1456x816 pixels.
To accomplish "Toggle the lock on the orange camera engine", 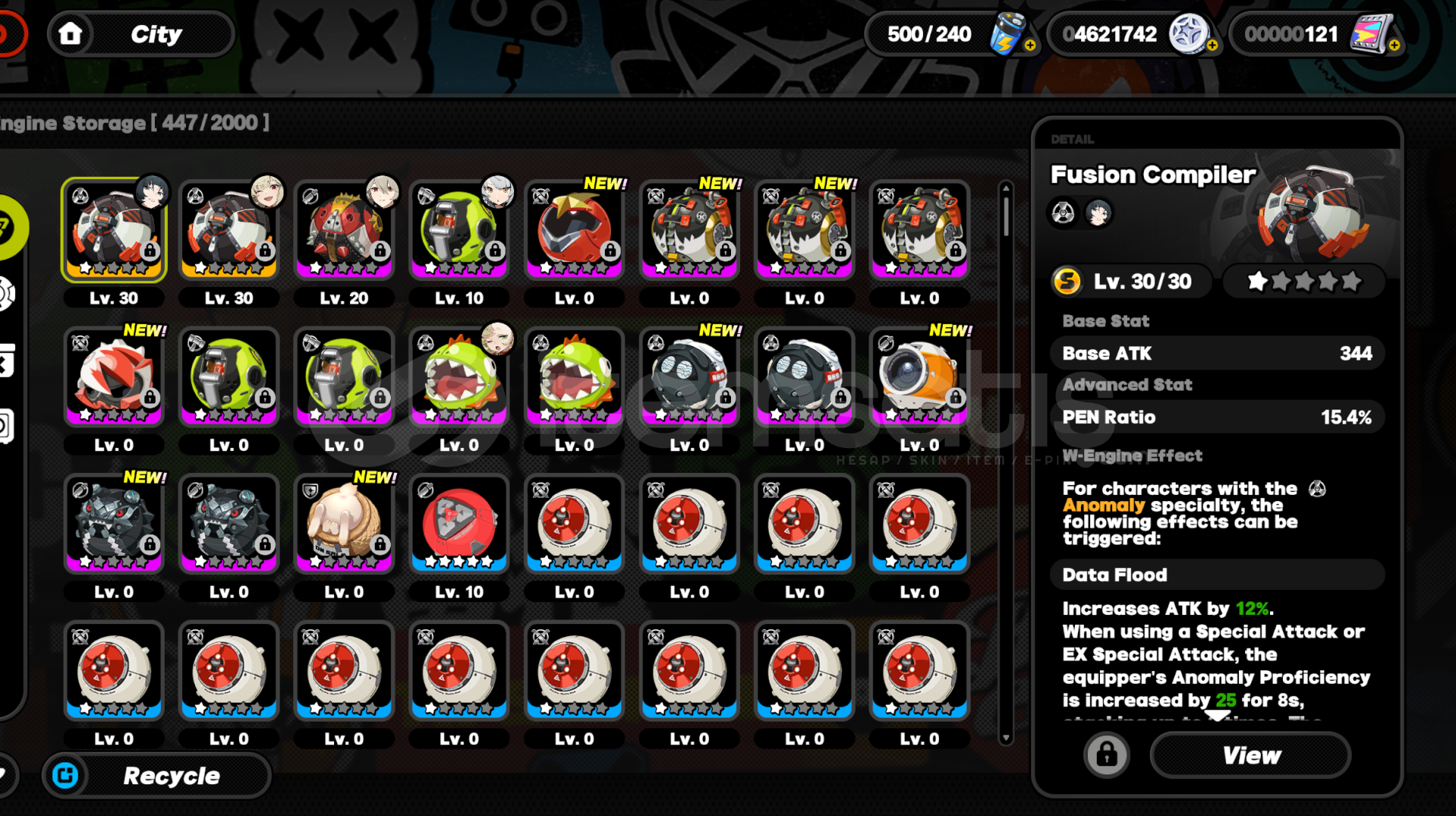I will coord(956,397).
